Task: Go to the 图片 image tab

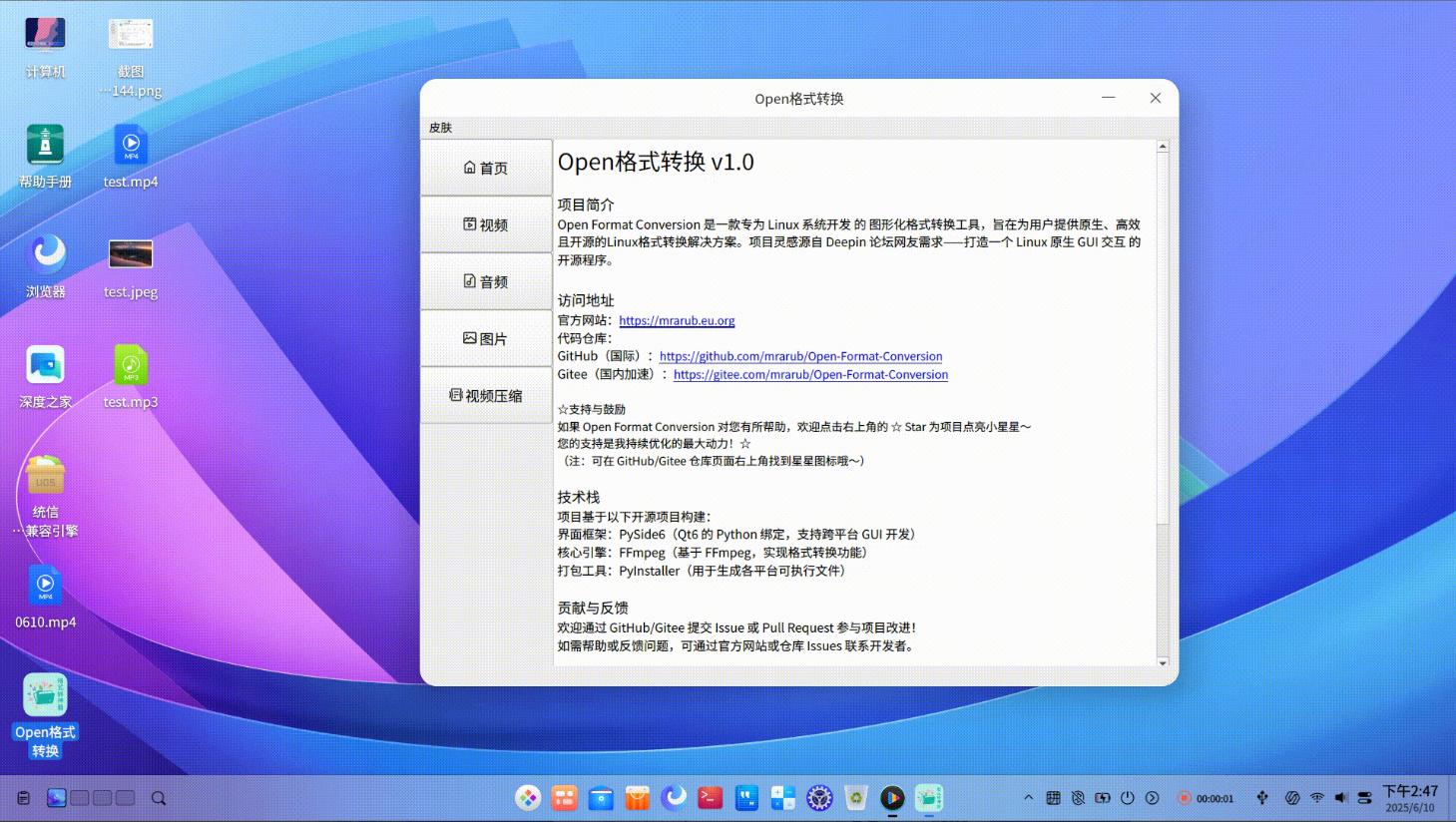Action: [x=486, y=338]
